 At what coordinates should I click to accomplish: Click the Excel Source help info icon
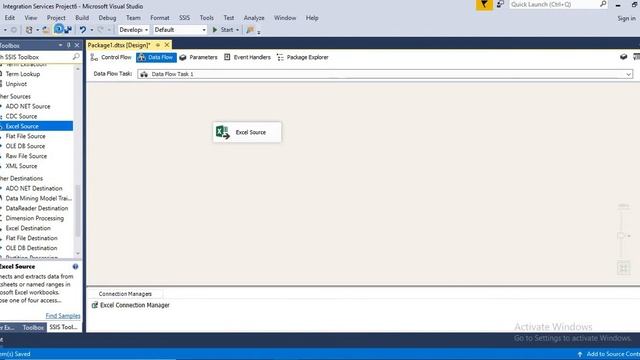[x=76, y=267]
